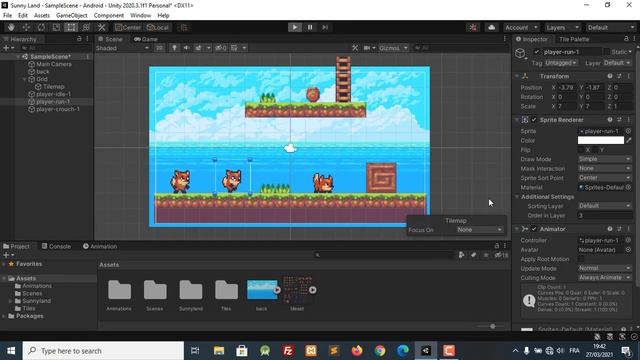
Task: Toggle Center pivot mode button
Action: coord(128,27)
